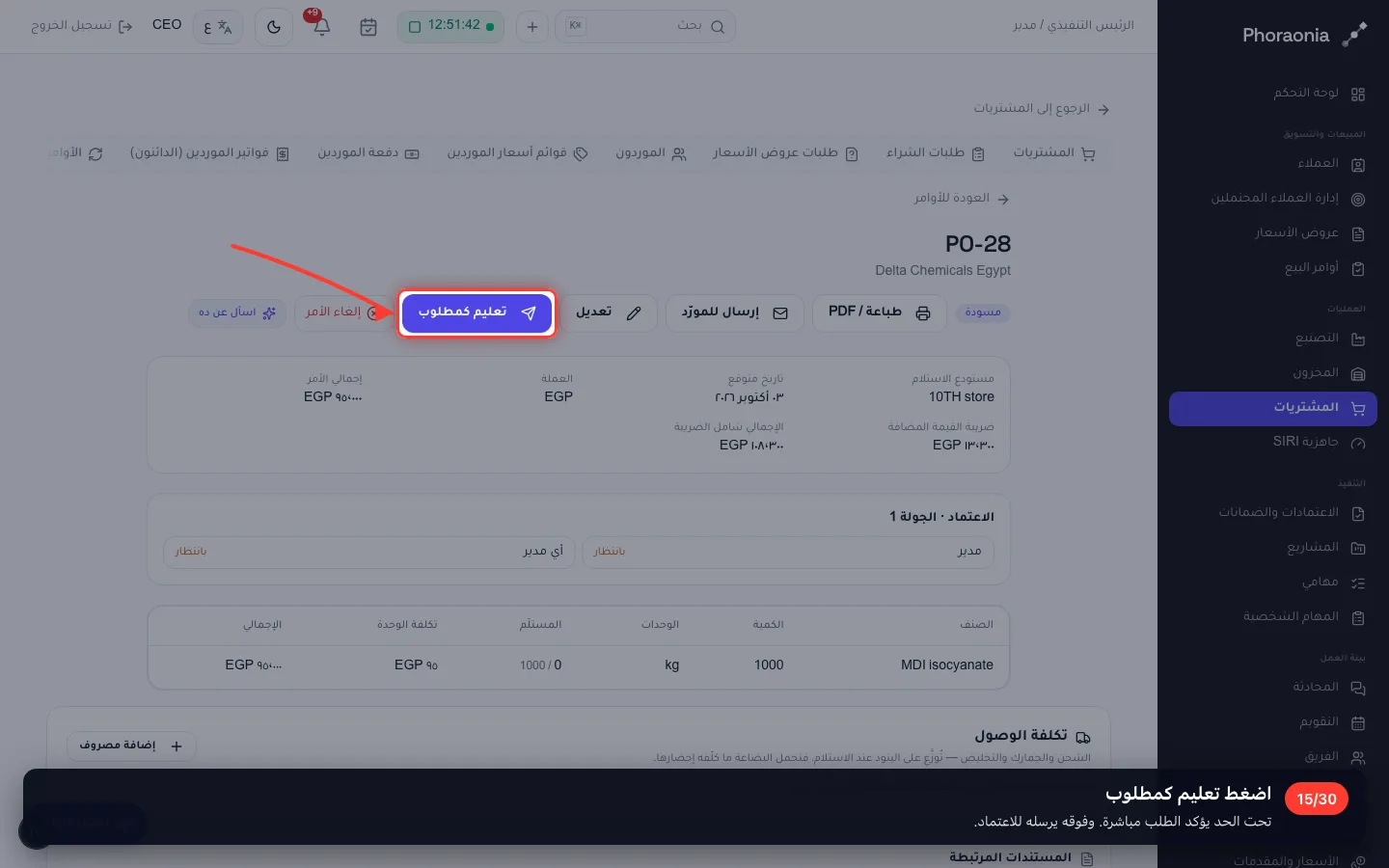1389x868 pixels.
Task: Select highlighted 'المشتريات' sidebar item
Action: pyautogui.click(x=1272, y=408)
